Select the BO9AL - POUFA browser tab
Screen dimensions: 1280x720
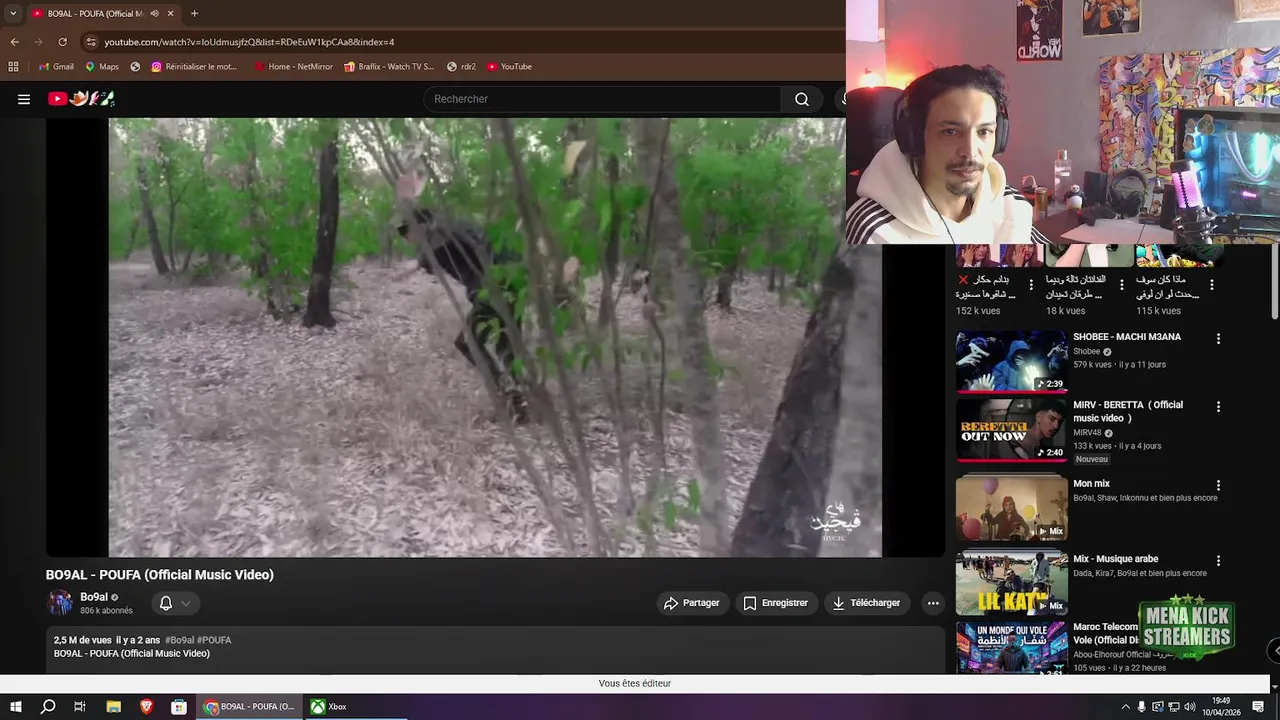coord(102,13)
